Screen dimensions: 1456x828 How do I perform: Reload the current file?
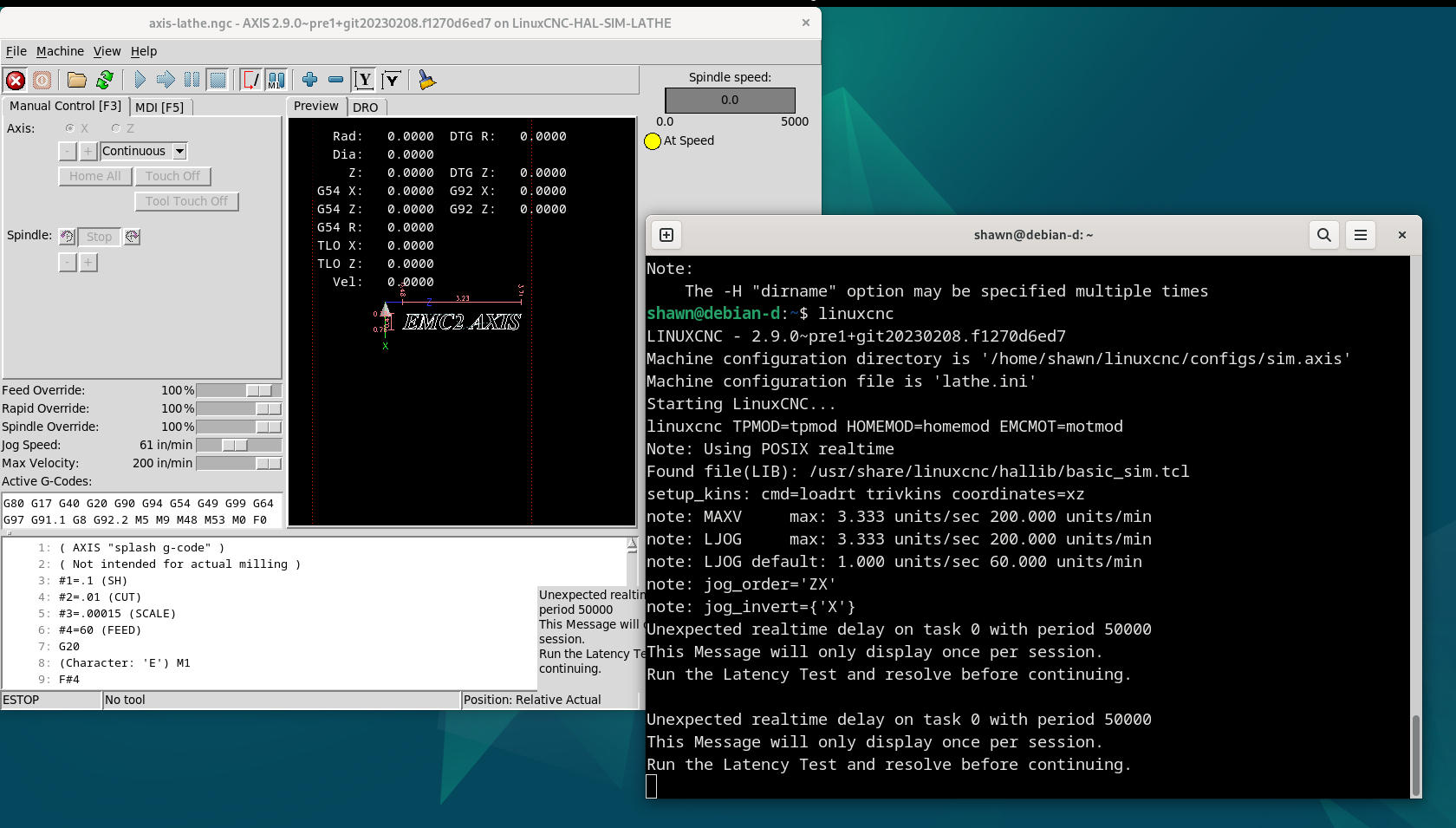[x=105, y=81]
